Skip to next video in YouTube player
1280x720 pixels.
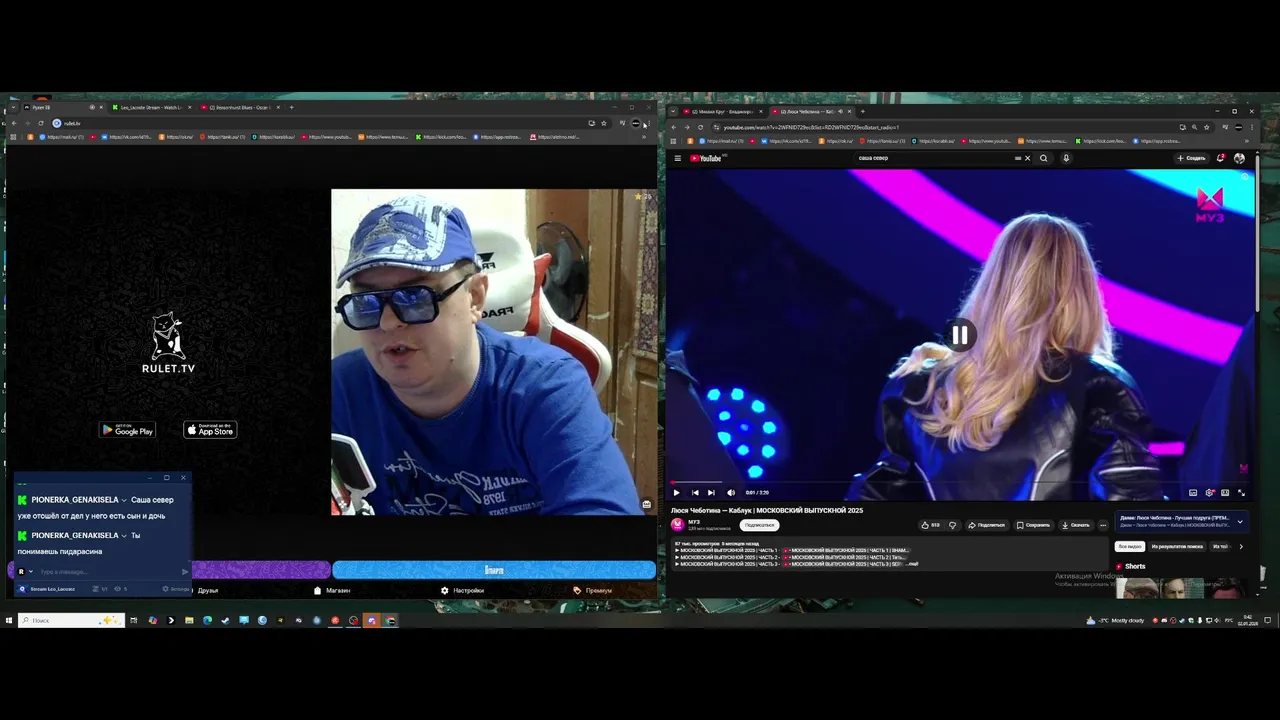711,492
